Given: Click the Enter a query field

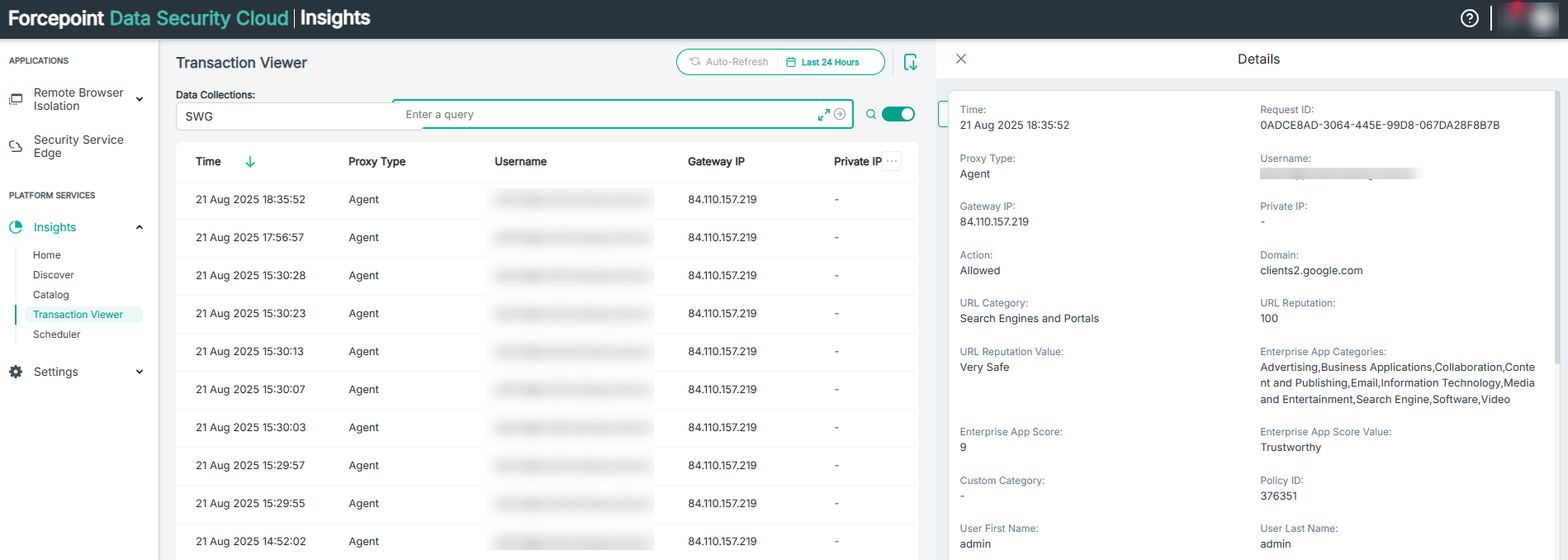Looking at the screenshot, I should (x=603, y=115).
